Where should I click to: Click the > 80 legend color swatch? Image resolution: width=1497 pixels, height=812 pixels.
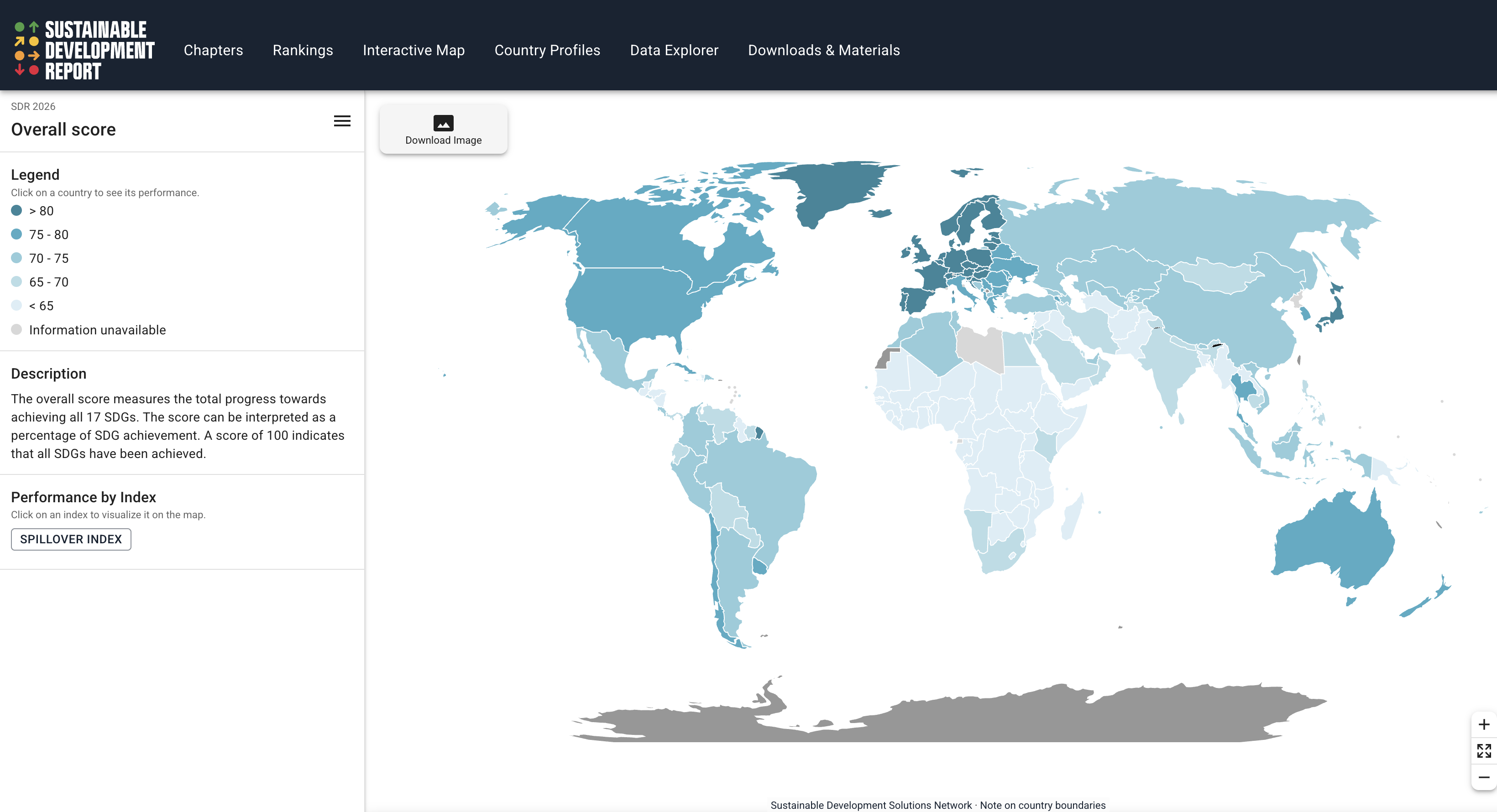point(16,210)
